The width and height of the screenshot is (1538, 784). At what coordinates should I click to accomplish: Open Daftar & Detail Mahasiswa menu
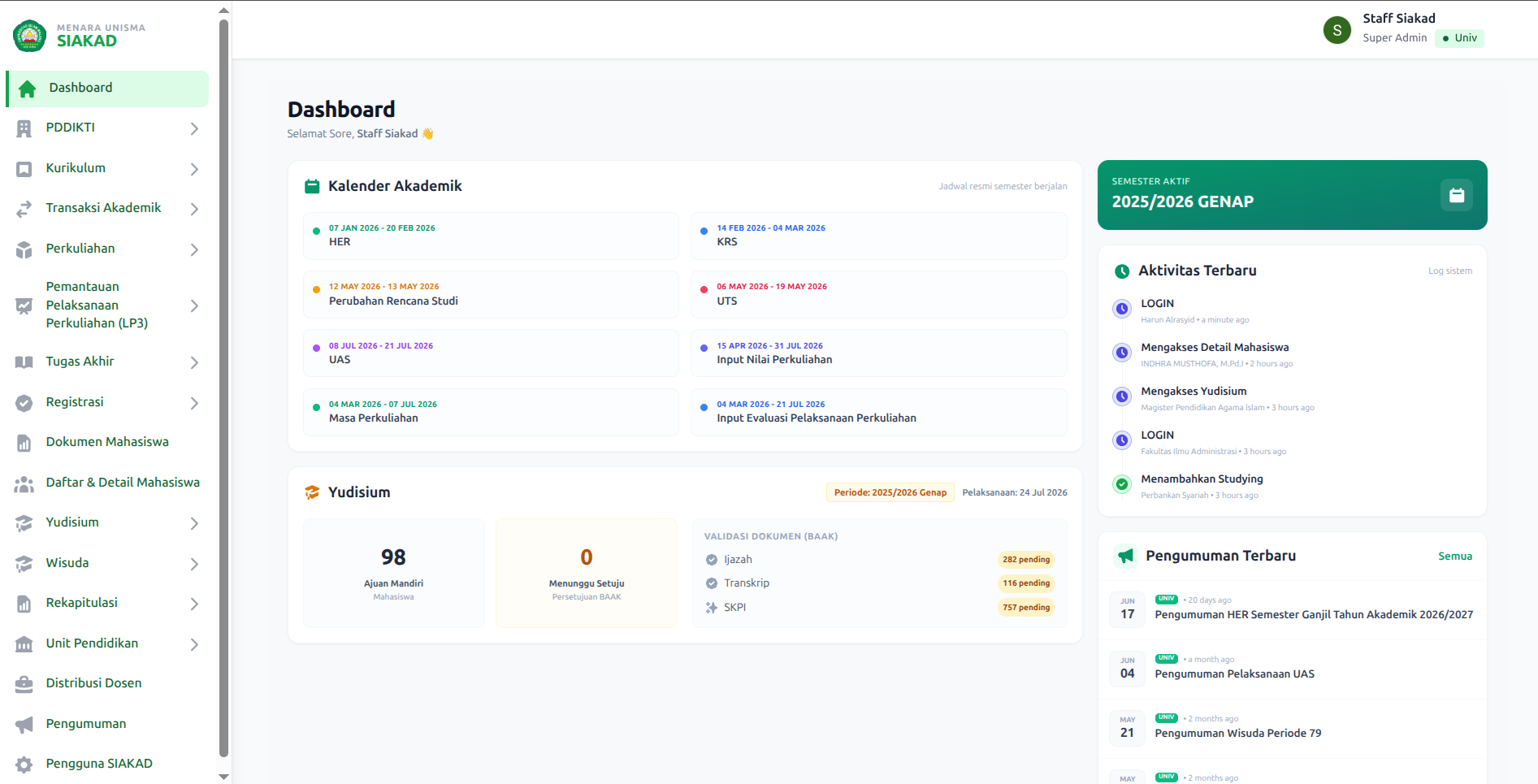(x=107, y=483)
